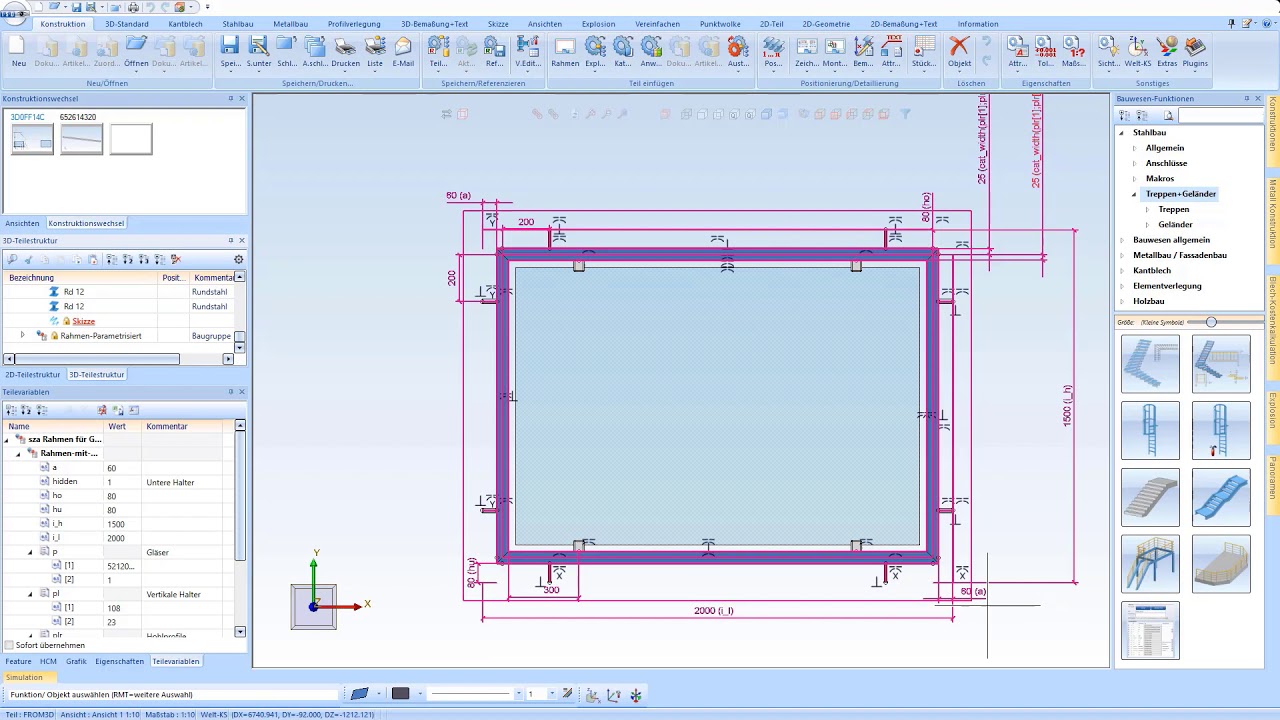The image size is (1280, 720).
Task: Click the search field in Bauwesen-Funktionen
Action: (x=1220, y=116)
